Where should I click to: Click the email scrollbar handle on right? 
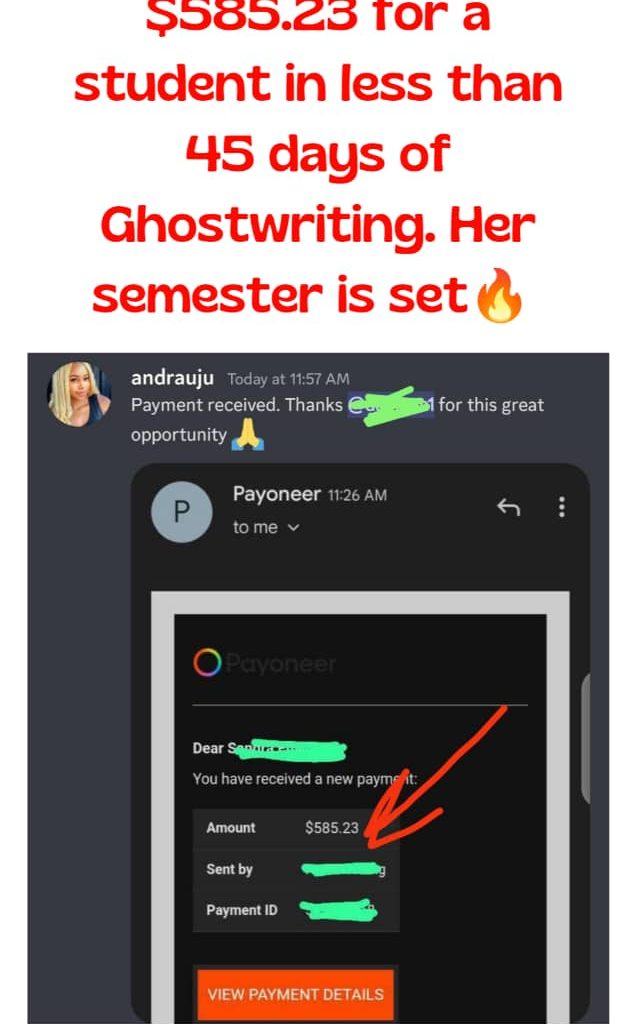586,738
